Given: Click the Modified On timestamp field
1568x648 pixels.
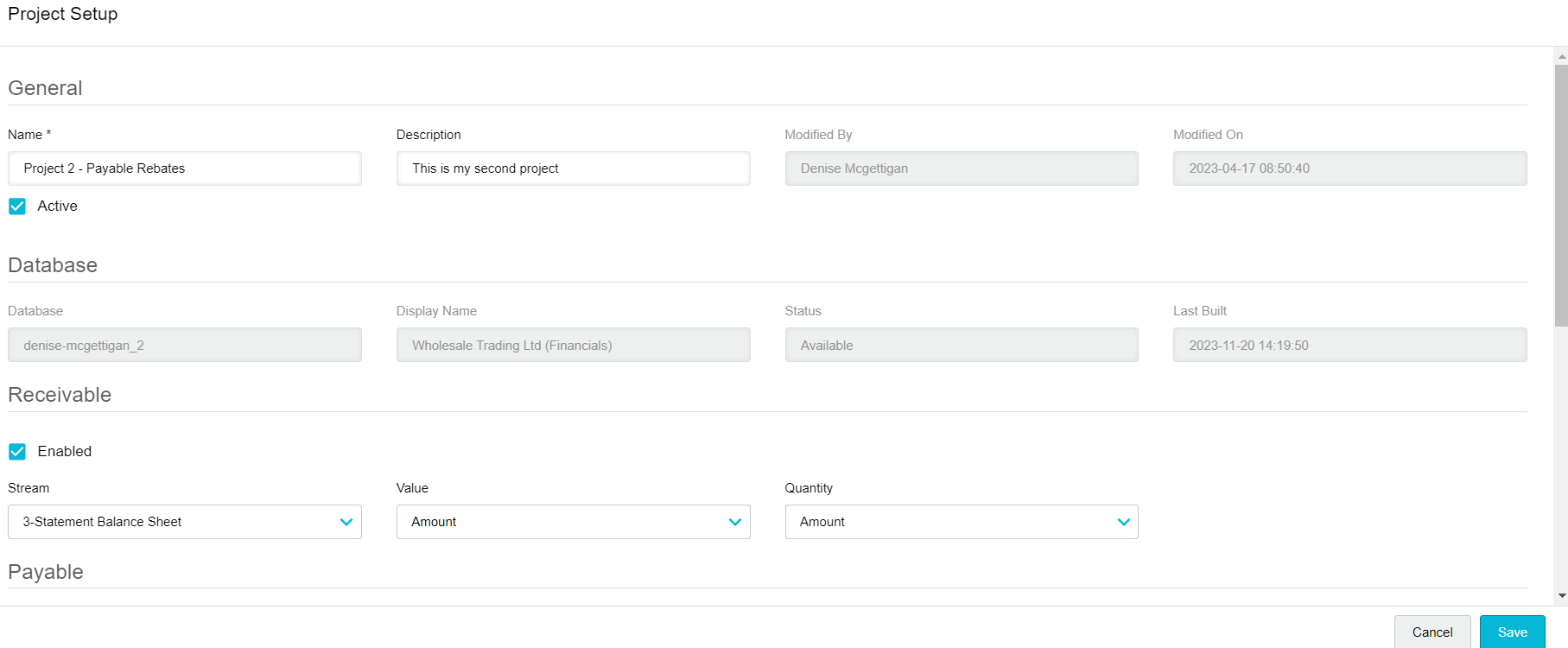Looking at the screenshot, I should point(1349,168).
